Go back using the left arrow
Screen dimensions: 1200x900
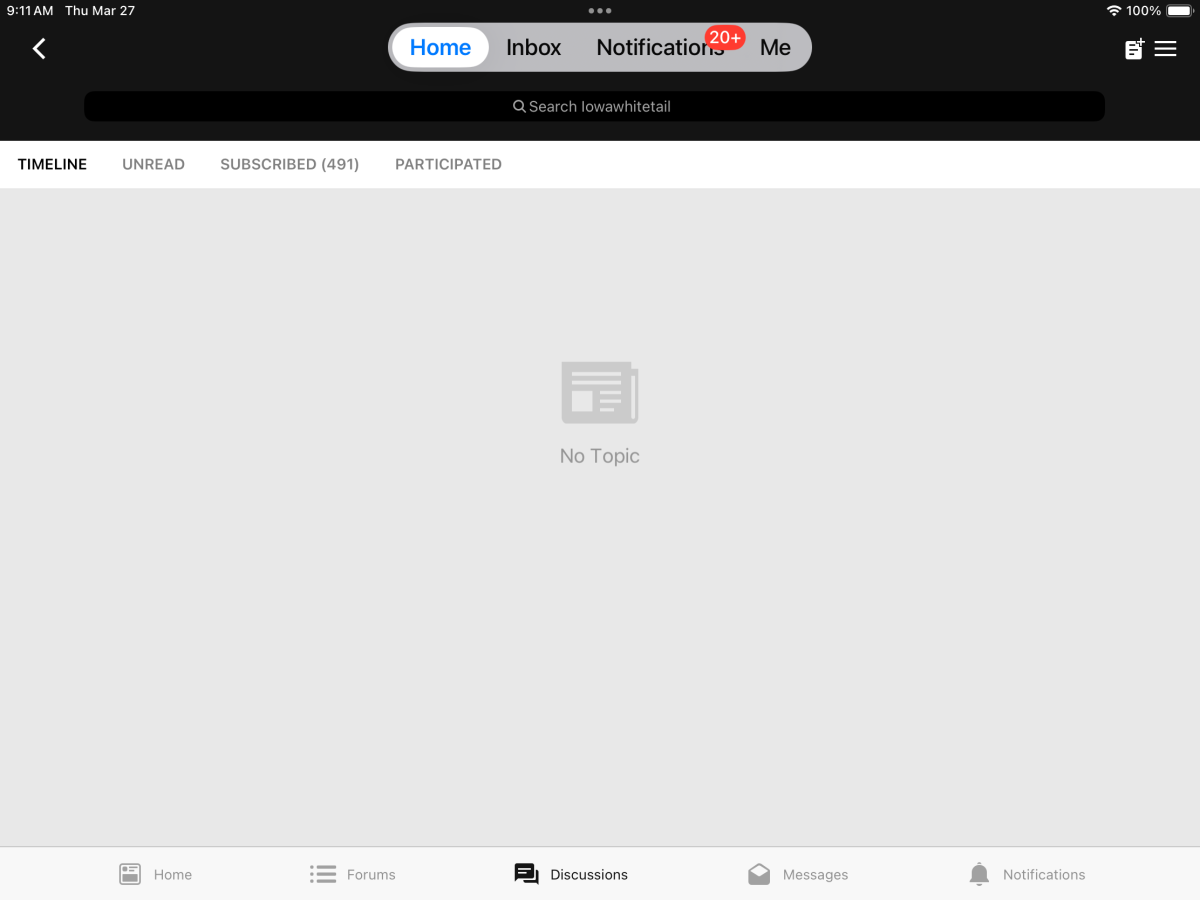pos(39,48)
